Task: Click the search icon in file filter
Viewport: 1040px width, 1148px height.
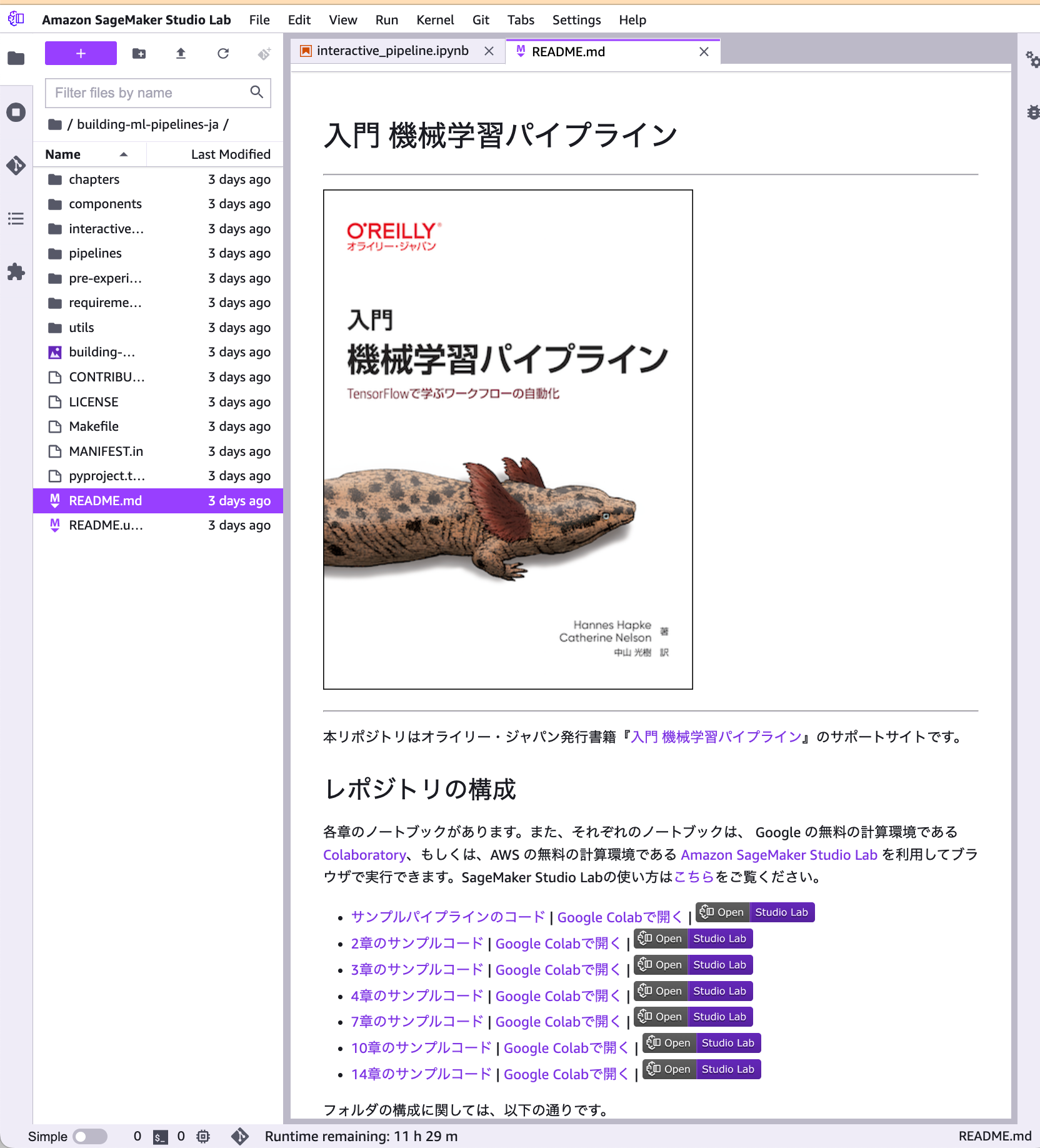Action: pyautogui.click(x=256, y=93)
